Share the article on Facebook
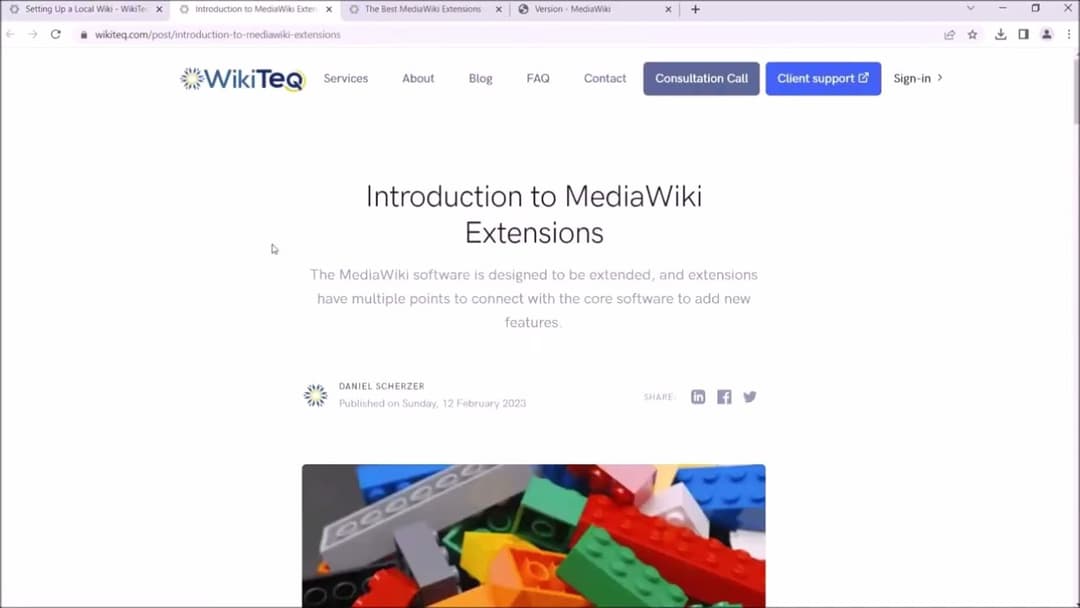The height and width of the screenshot is (608, 1080). 724,396
